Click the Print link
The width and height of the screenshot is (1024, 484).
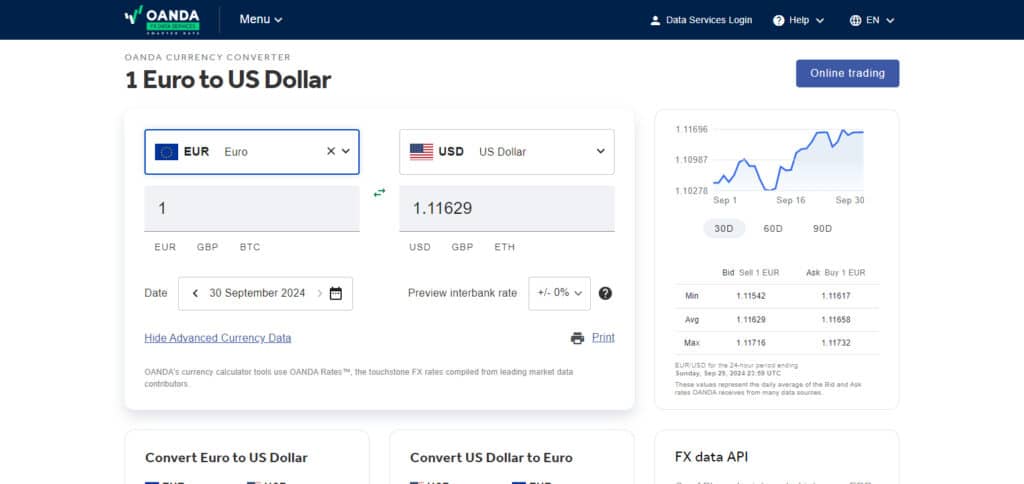pos(603,338)
